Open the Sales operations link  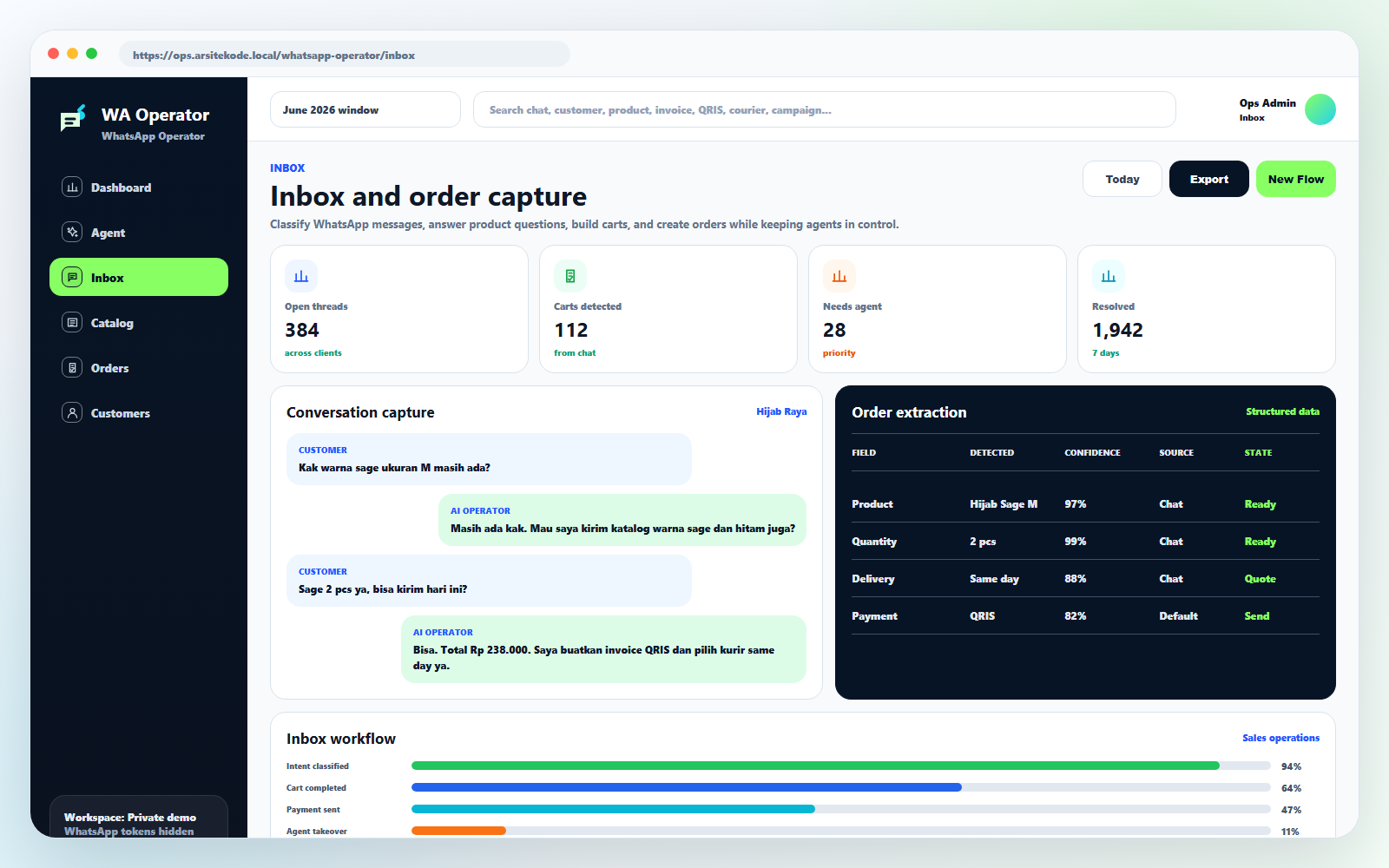pos(1280,738)
